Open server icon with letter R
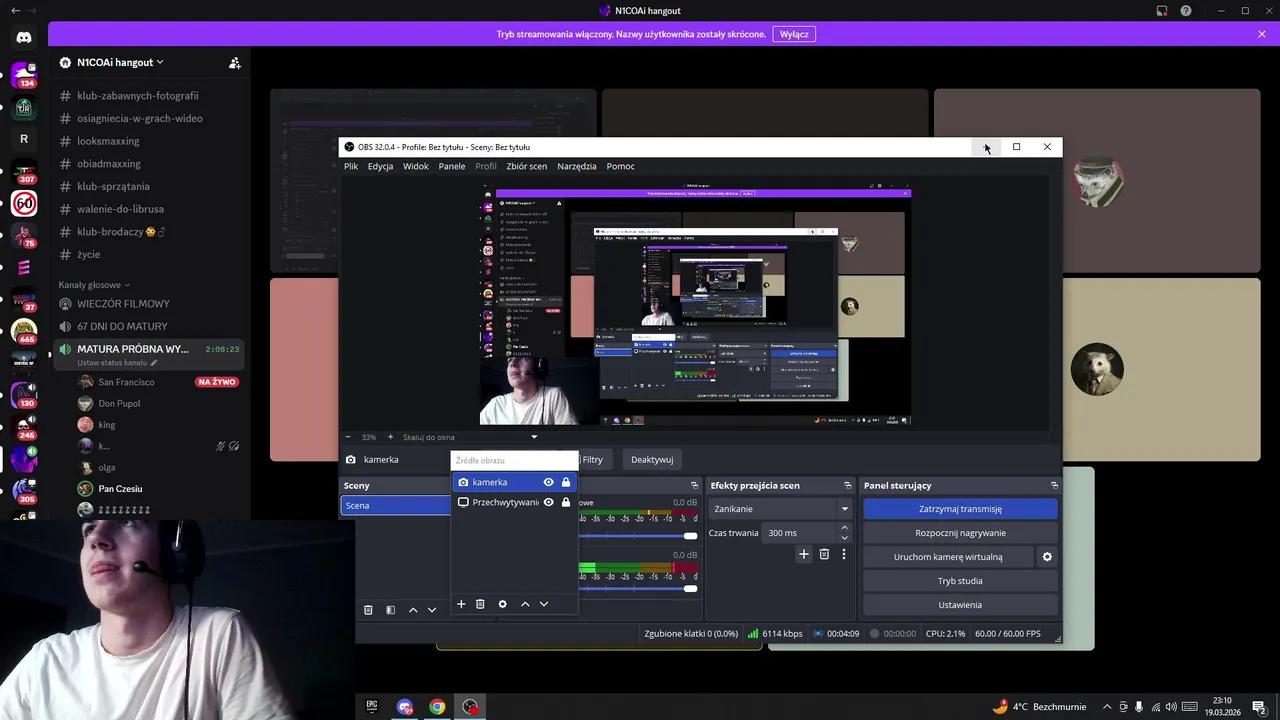Image resolution: width=1280 pixels, height=720 pixels. click(x=24, y=139)
